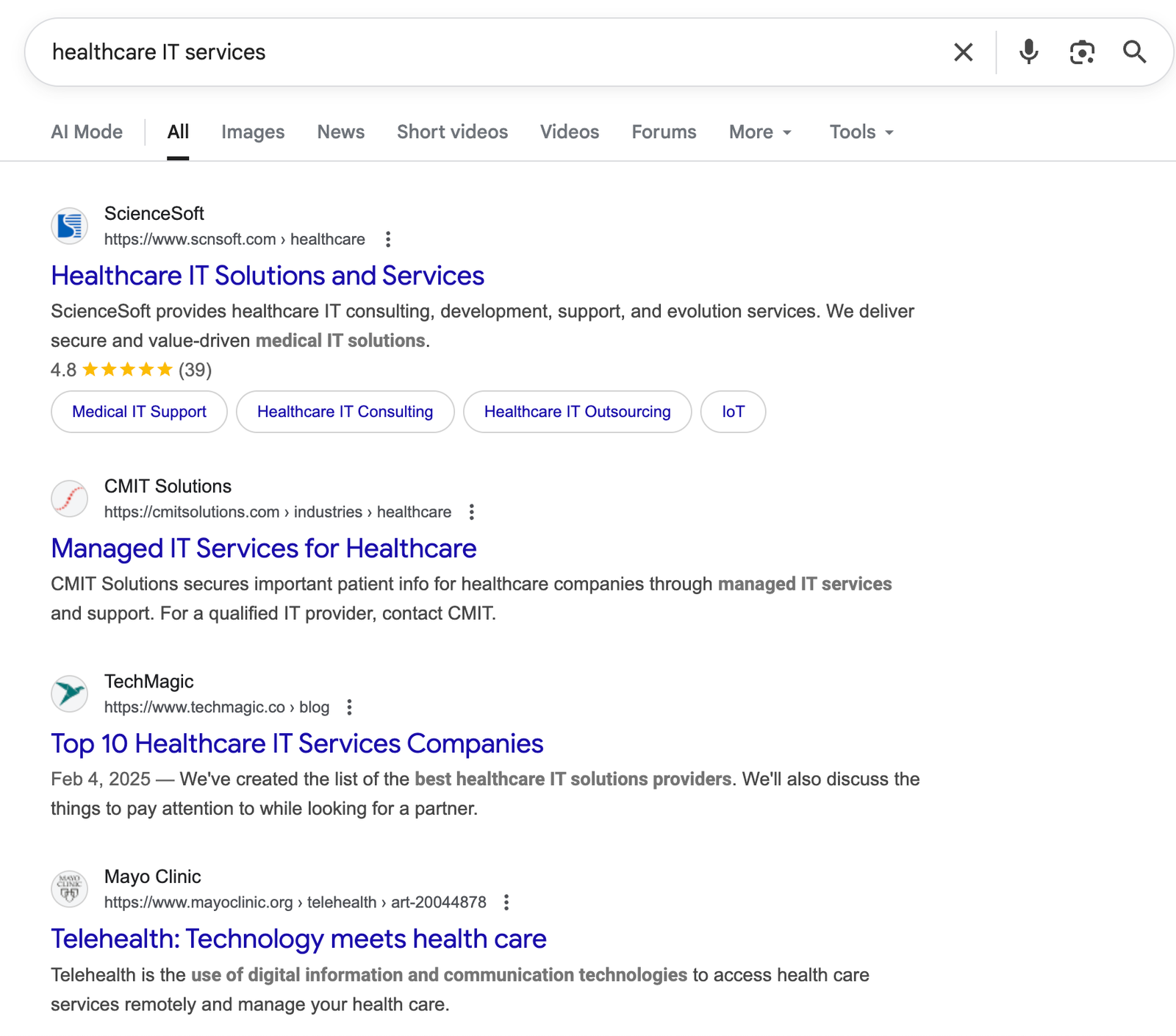This screenshot has width=1176, height=1036.
Task: Expand the More dropdown filter
Action: (x=760, y=132)
